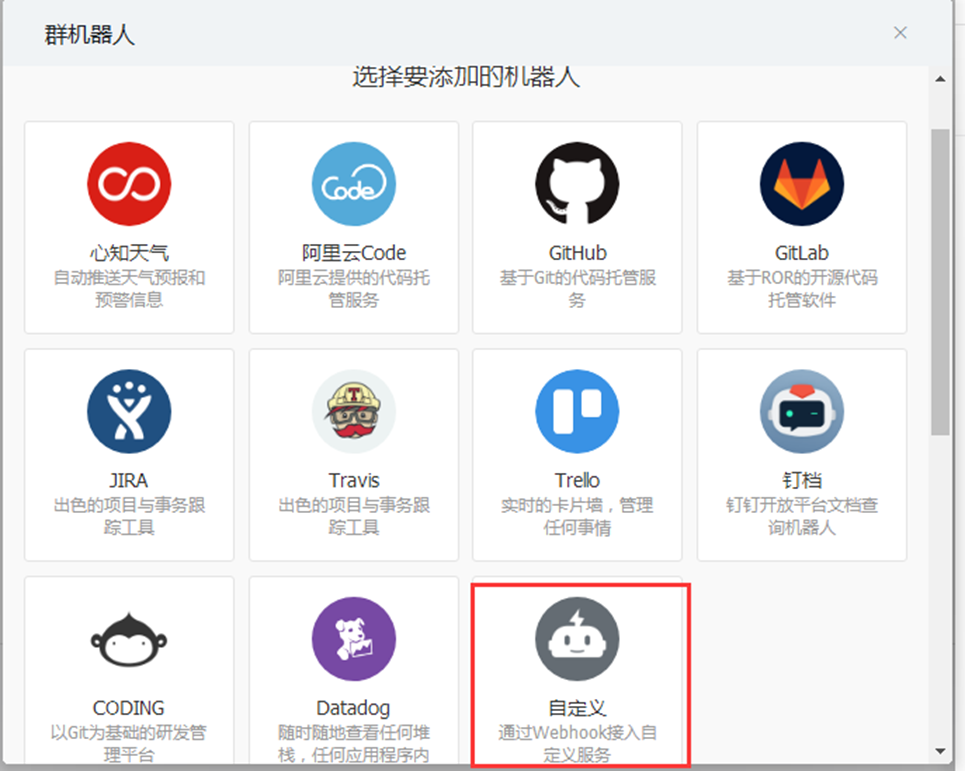Screen dimensions: 965x771
Task: Pick the CODING monkey icon
Action: click(129, 639)
